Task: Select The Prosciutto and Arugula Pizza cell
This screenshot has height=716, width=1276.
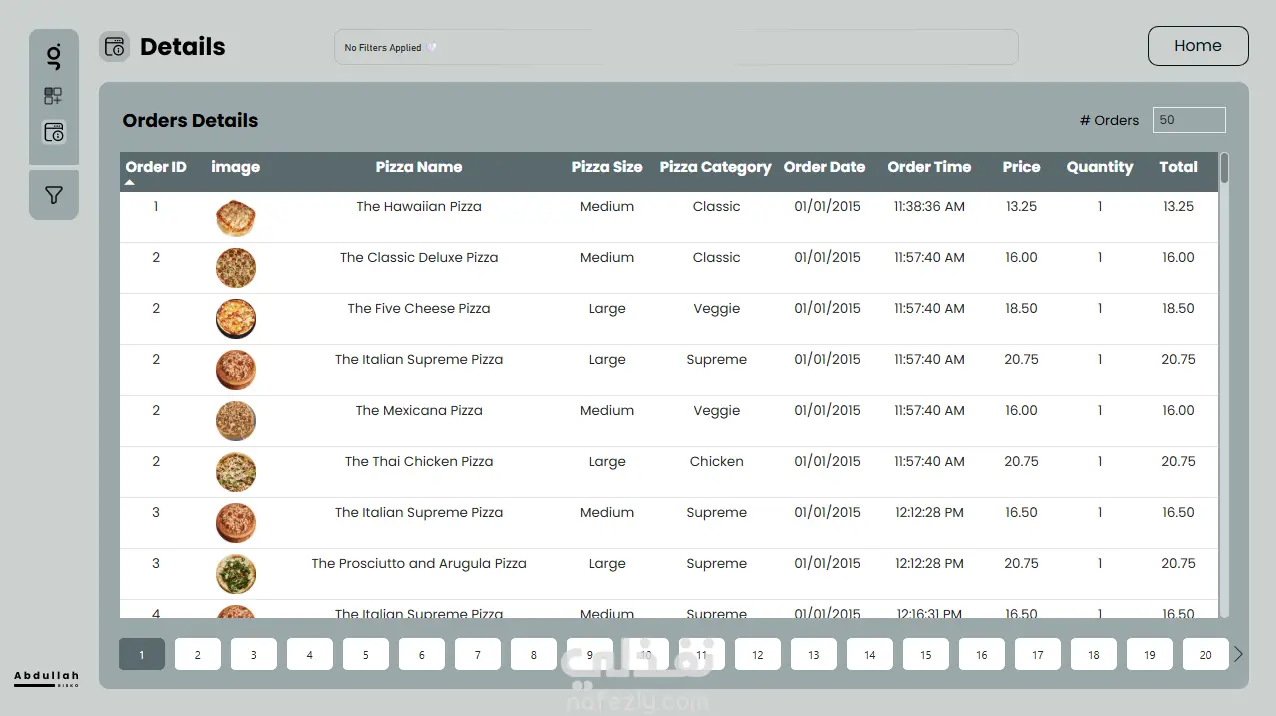Action: coord(419,564)
